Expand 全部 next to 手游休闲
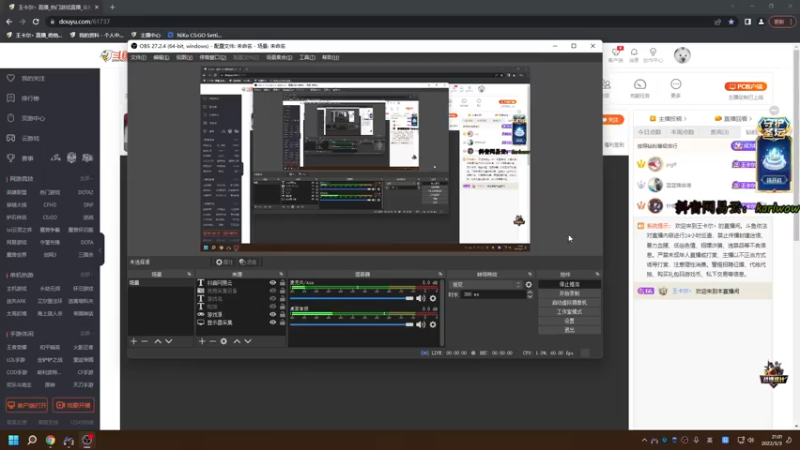 (x=86, y=334)
